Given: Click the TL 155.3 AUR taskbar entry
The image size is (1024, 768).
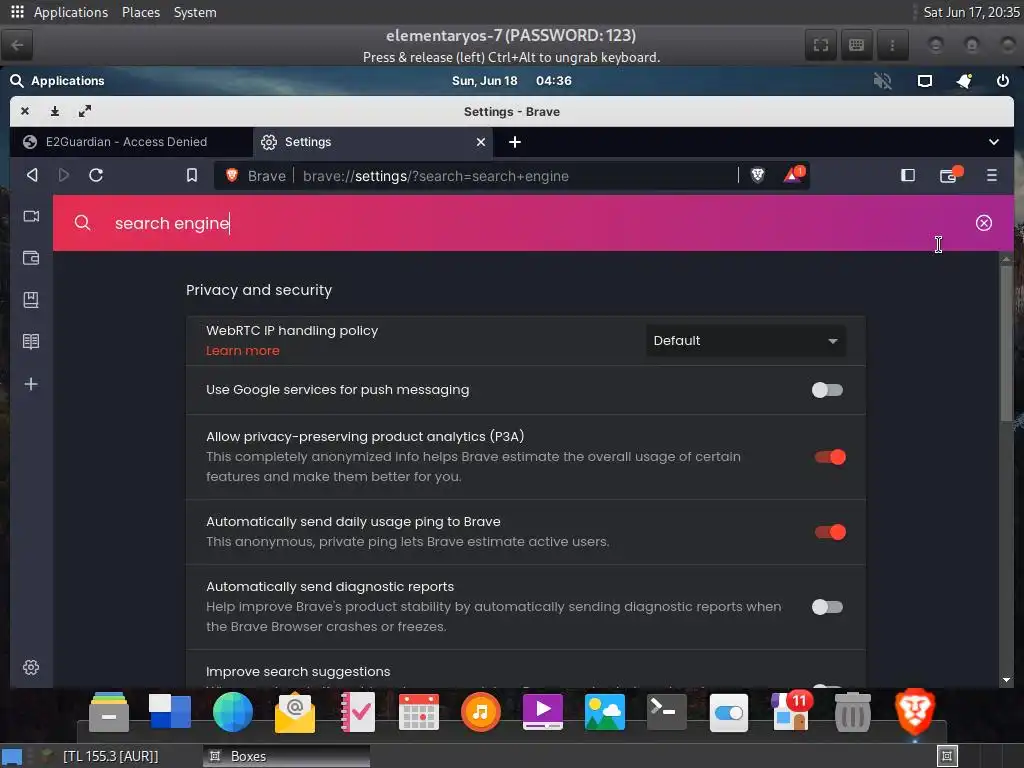Looking at the screenshot, I should click(110, 756).
